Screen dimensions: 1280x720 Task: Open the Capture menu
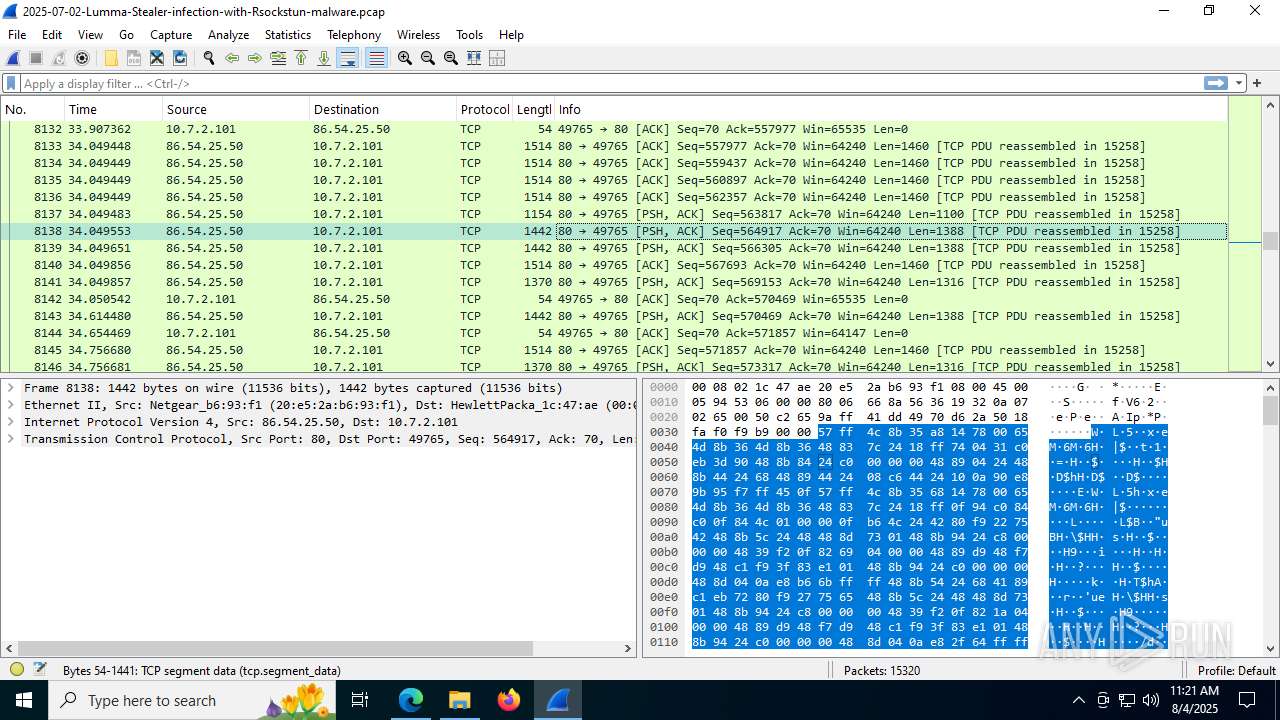click(171, 35)
